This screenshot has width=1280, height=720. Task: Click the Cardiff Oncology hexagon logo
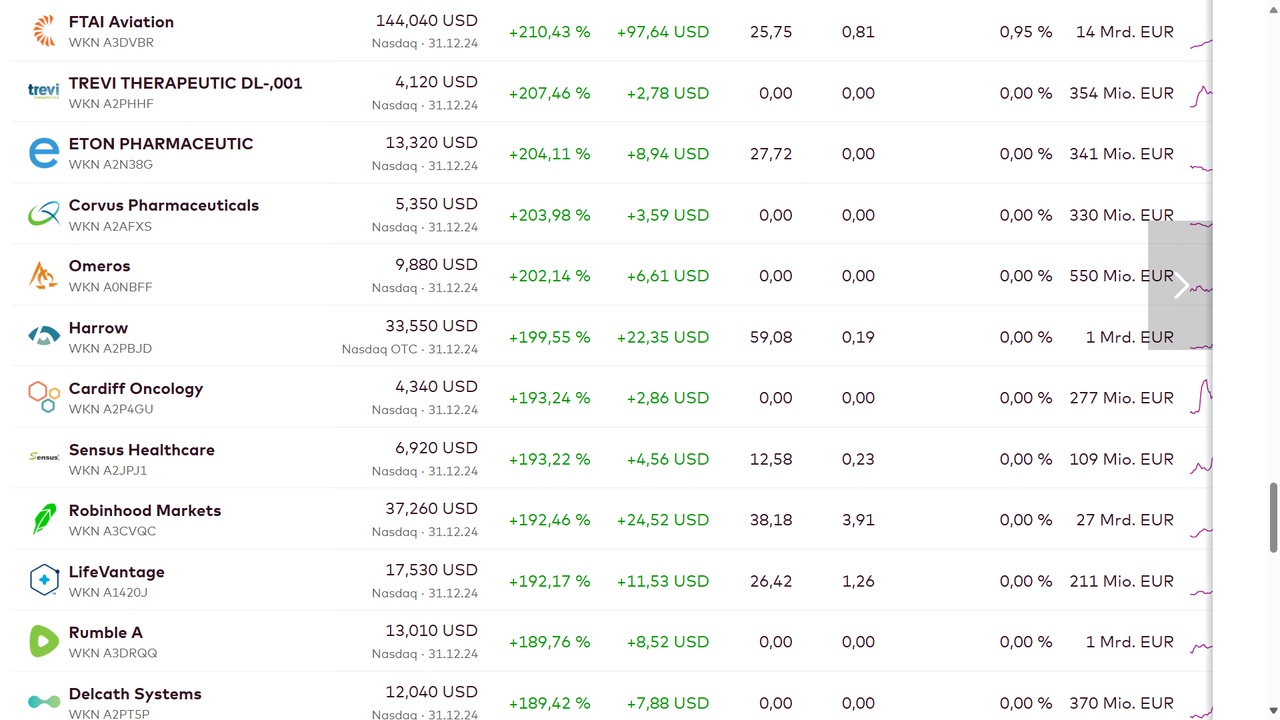click(44, 397)
